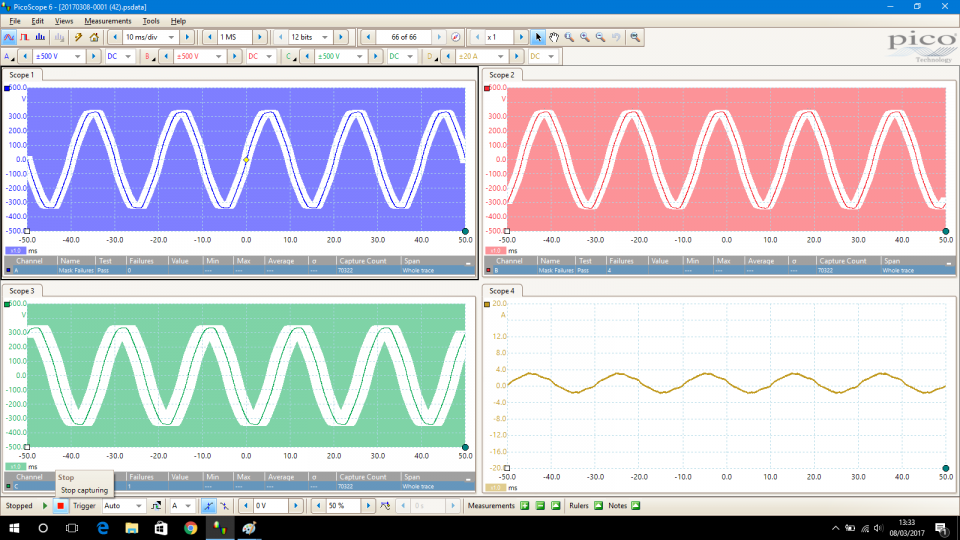Viewport: 960px width, 540px height.
Task: Click the yellow trigger marker diamond in Scope 1
Action: tap(246, 160)
